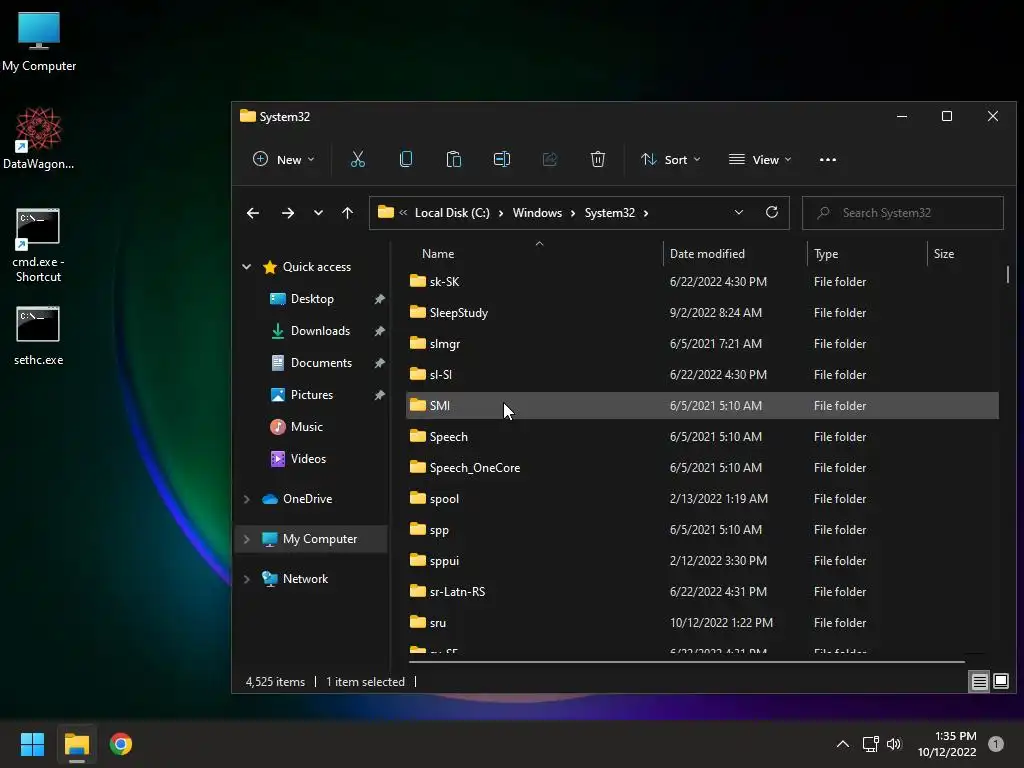Show hidden system tray icons
Viewport: 1024px width, 768px height.
tap(843, 744)
